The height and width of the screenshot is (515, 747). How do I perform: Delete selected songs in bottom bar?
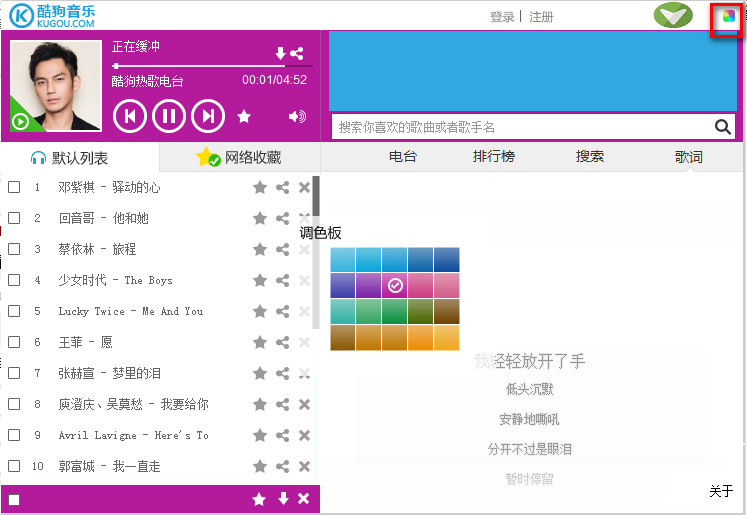(x=303, y=499)
